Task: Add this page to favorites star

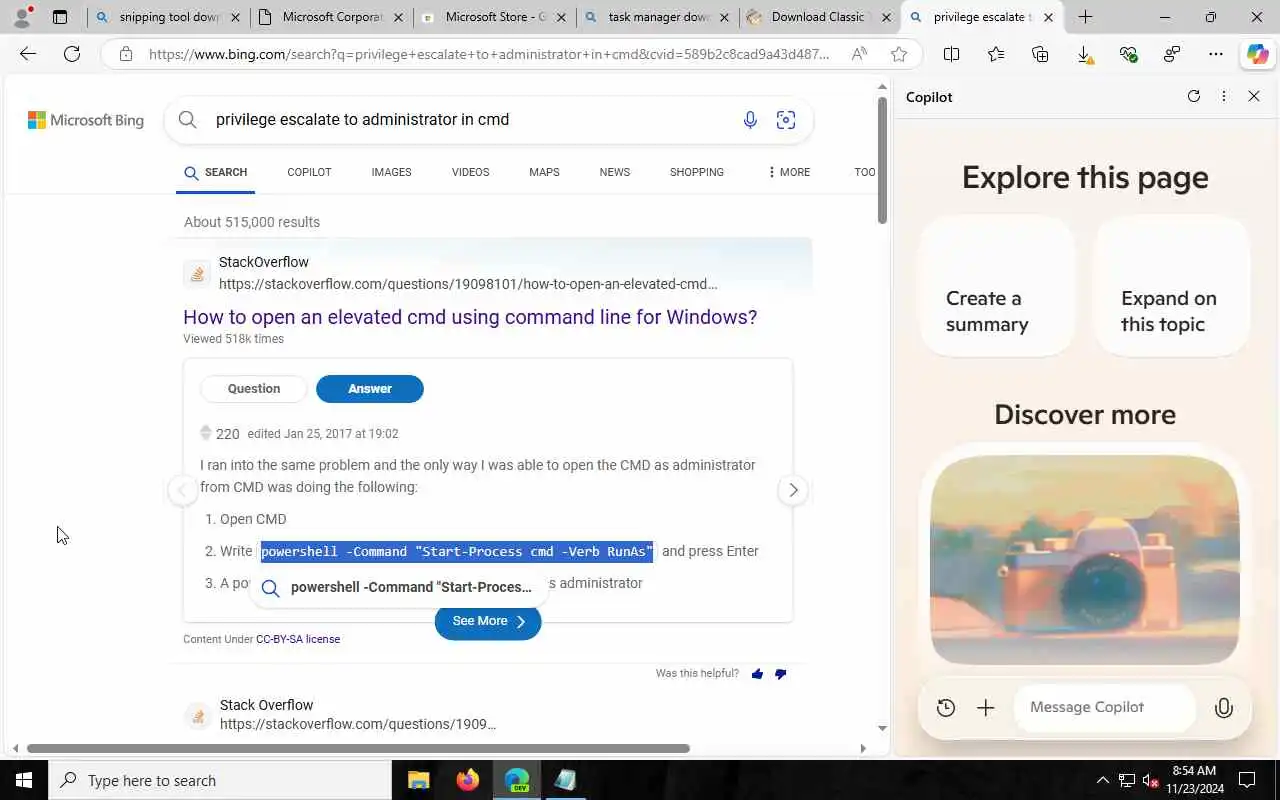Action: [899, 54]
